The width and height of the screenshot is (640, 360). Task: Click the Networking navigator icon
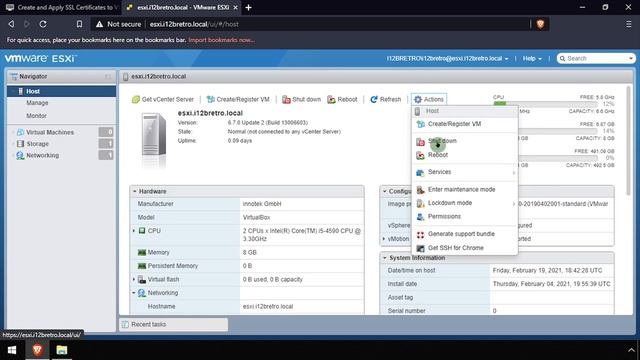20,156
